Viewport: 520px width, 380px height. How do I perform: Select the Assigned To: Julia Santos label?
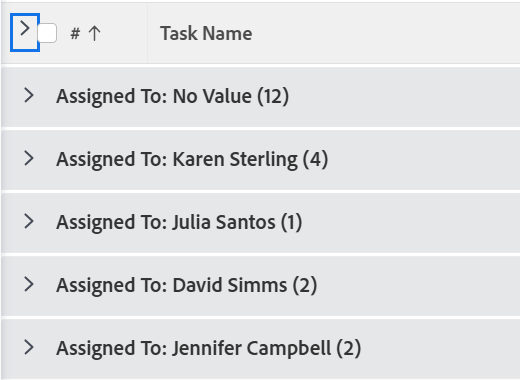tap(179, 222)
